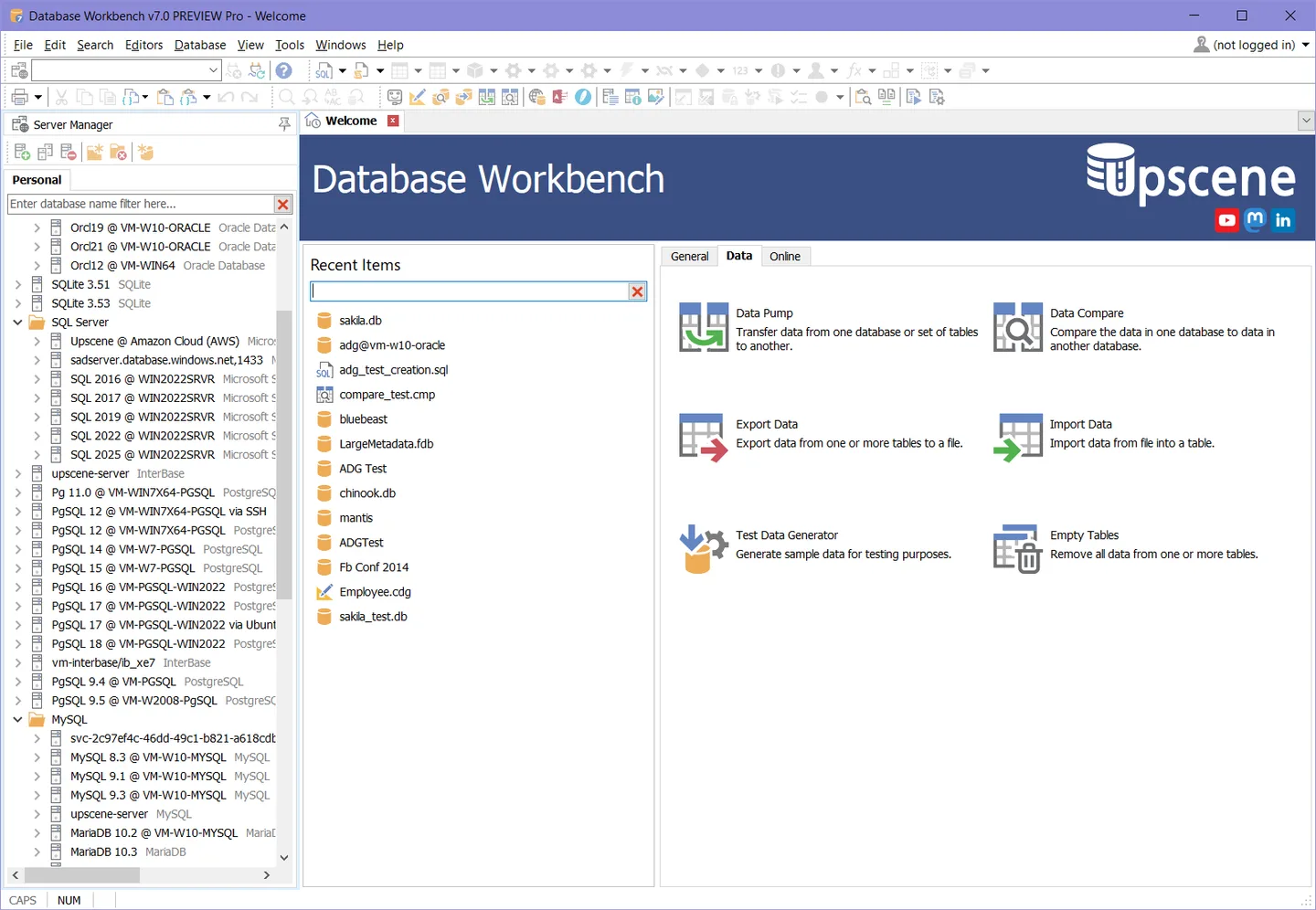Clear the Recent Items search filter
This screenshot has width=1316, height=910.
[637, 291]
